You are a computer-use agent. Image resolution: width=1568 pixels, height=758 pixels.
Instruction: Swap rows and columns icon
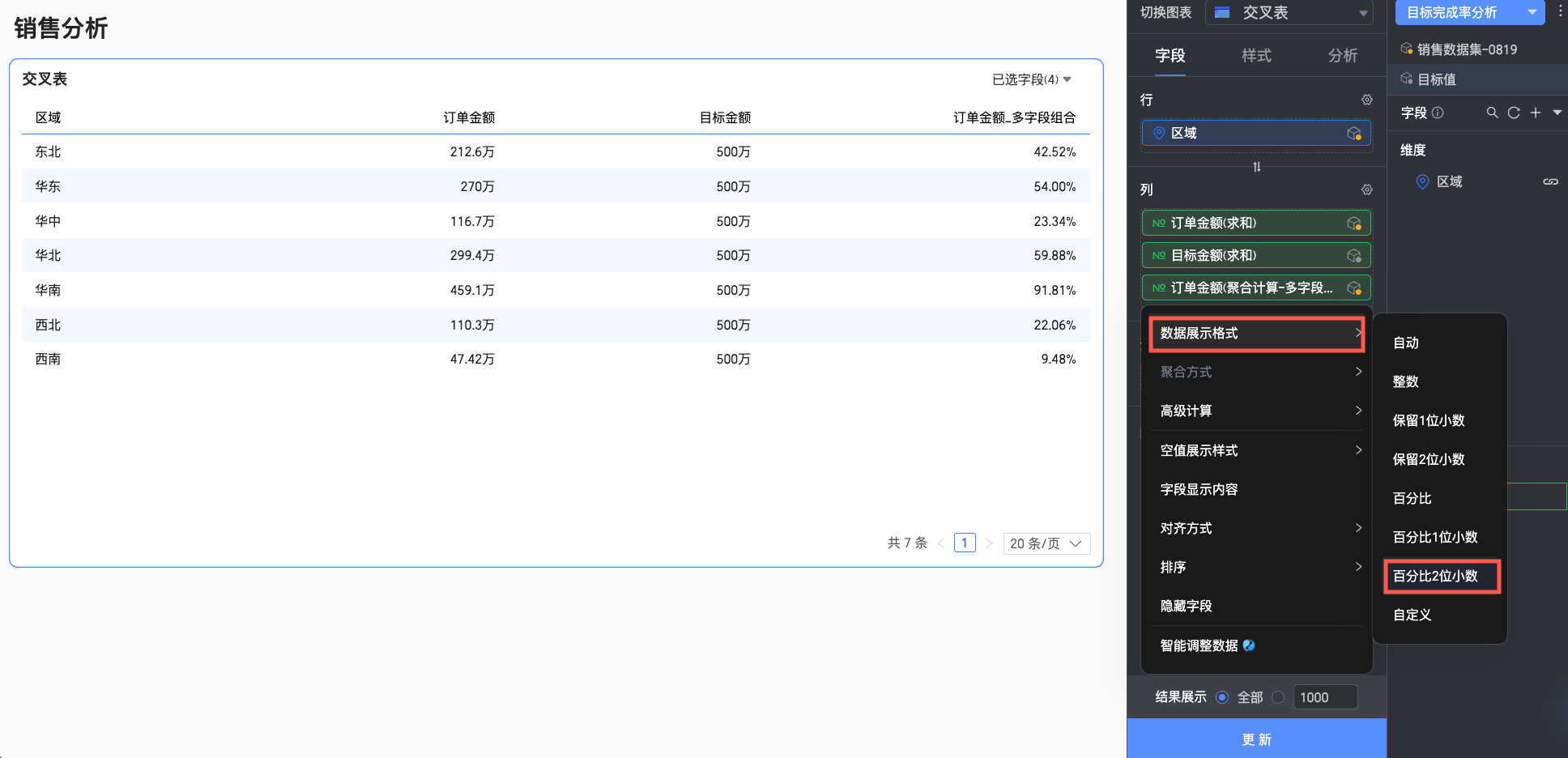click(x=1257, y=167)
